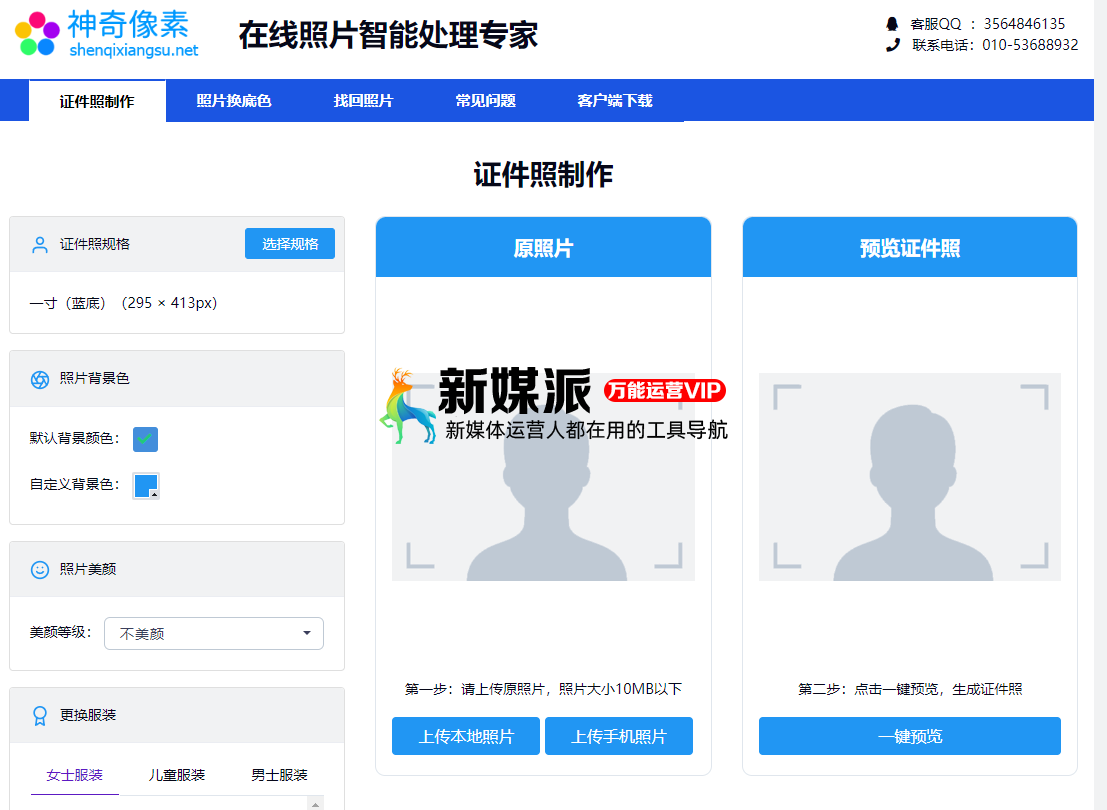
Task: Click the 上传本地照片 button
Action: (x=466, y=737)
